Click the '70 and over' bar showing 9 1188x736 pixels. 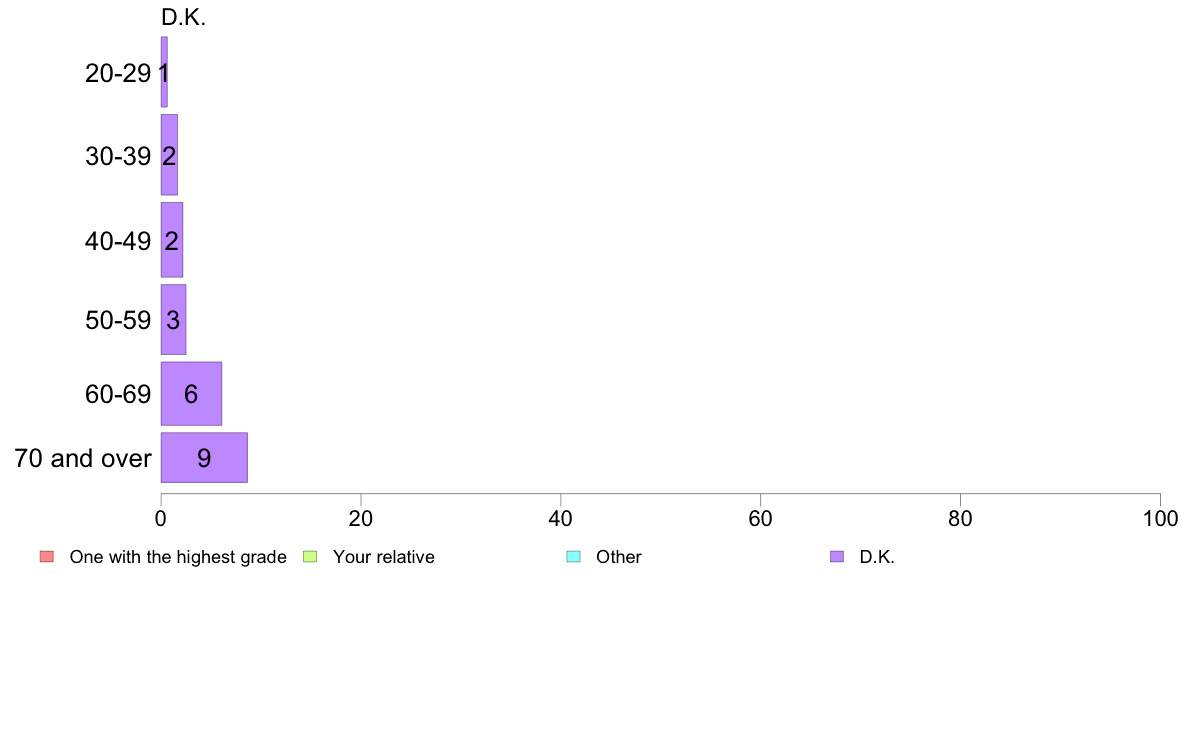205,458
